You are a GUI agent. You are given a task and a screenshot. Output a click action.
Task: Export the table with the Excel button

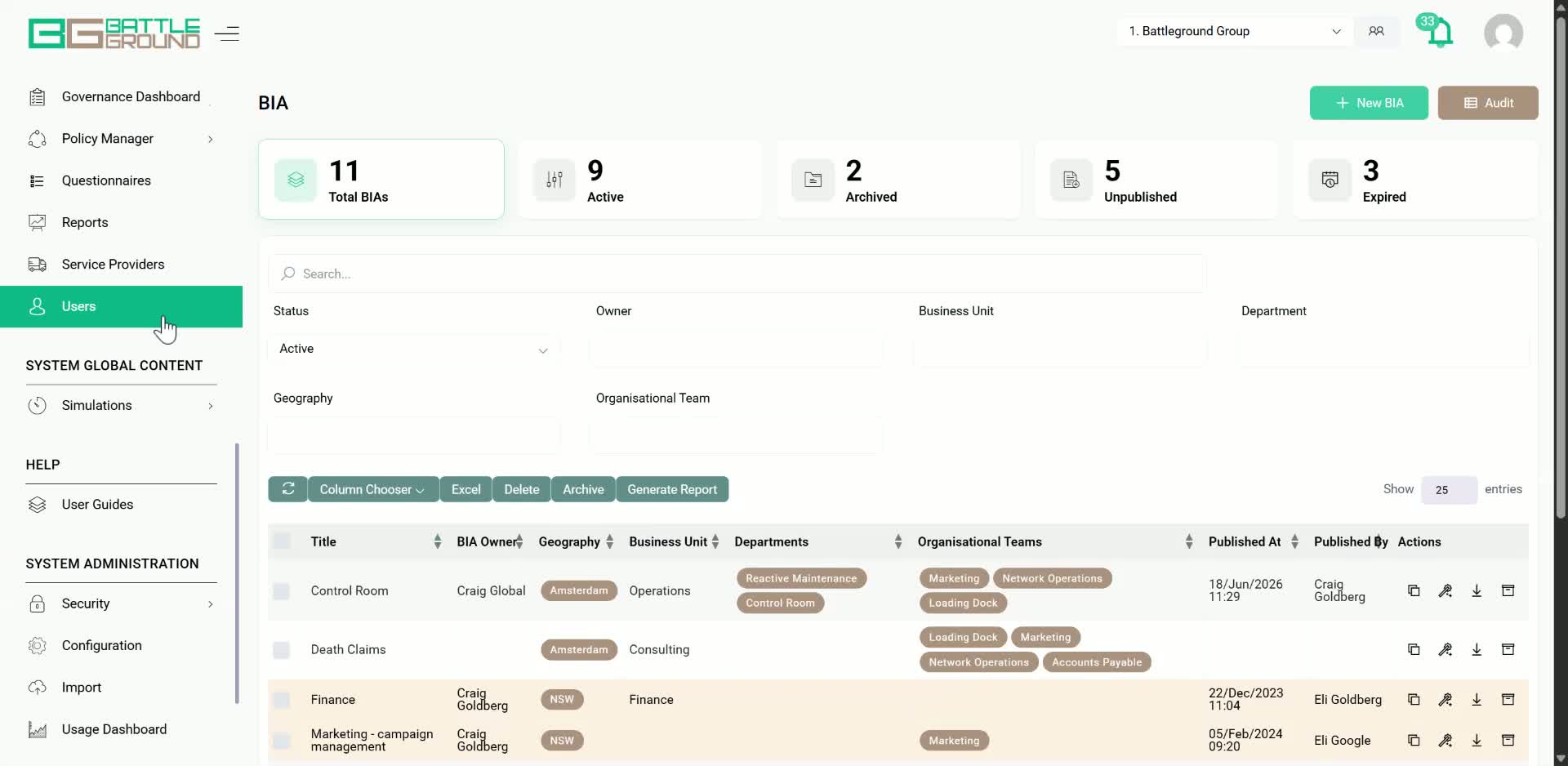click(466, 489)
